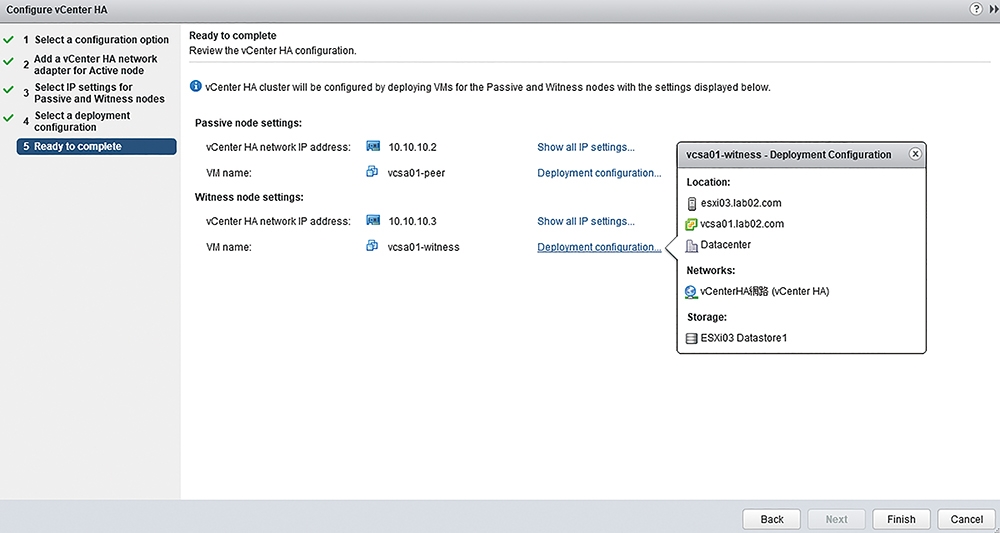Click the vCenter HA network icon
Screen dimensions: 1000x533
[x=691, y=292]
